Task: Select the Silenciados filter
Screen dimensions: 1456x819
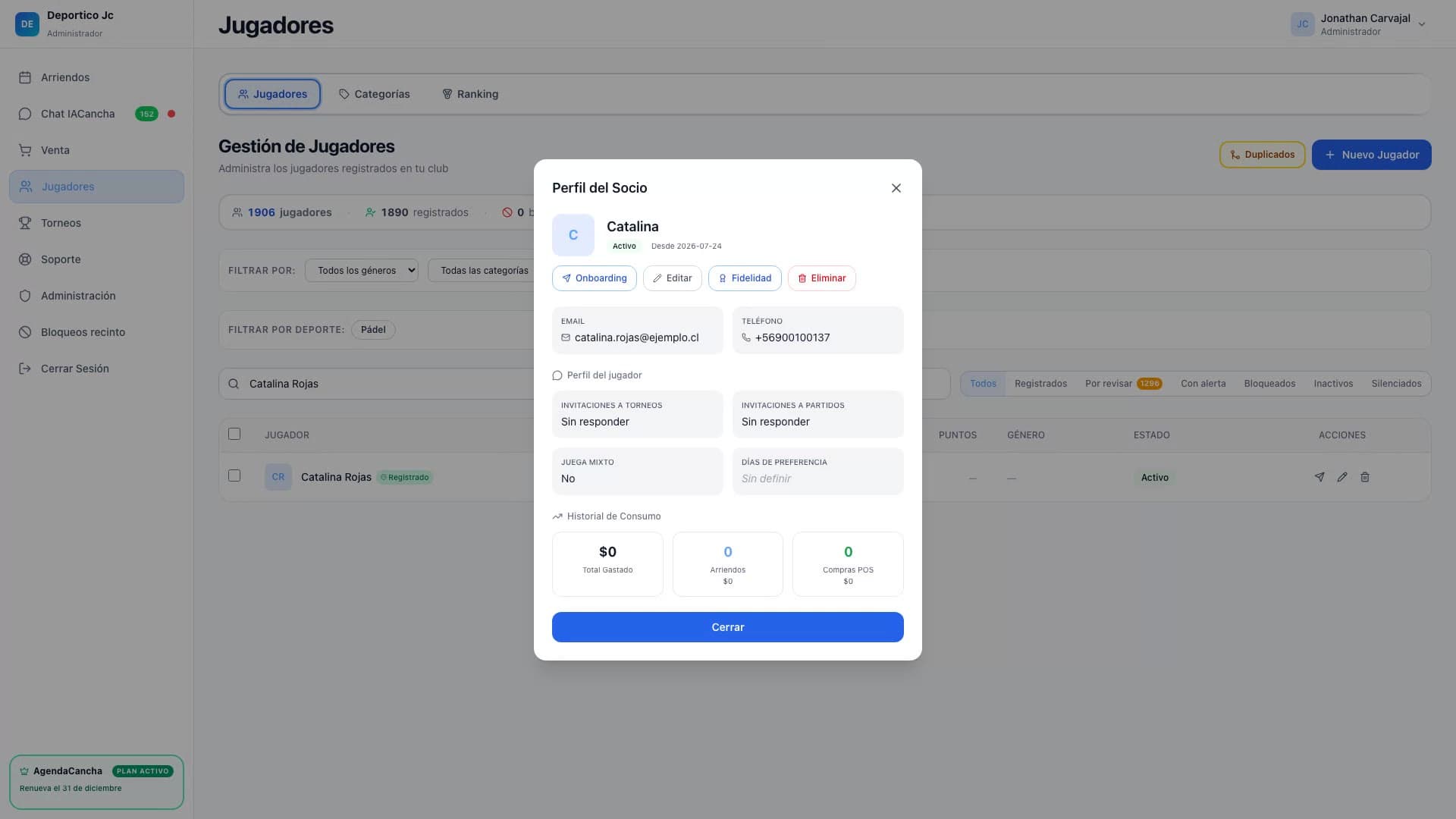Action: [x=1396, y=384]
